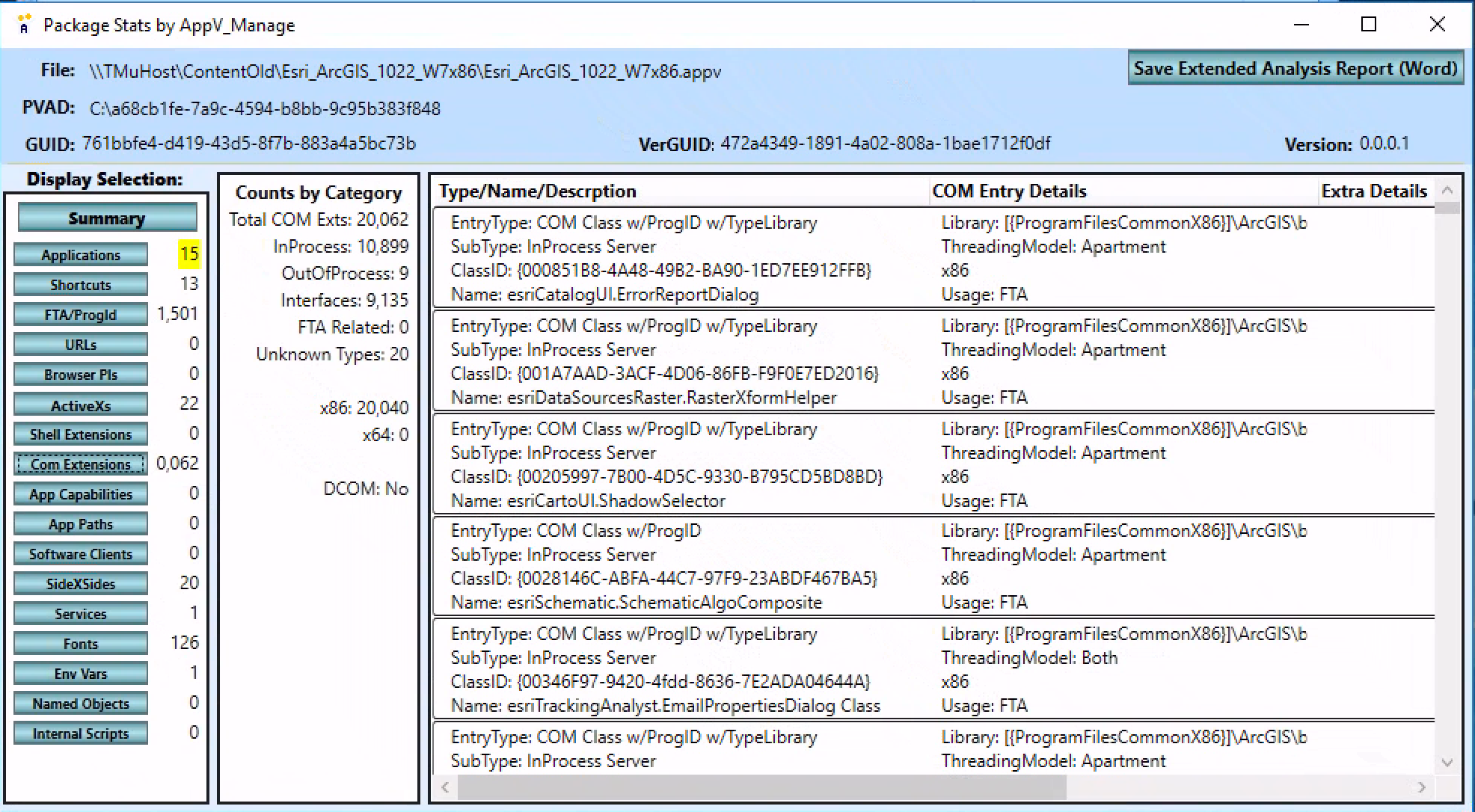
Task: Click the package GUID value
Action: [249, 144]
